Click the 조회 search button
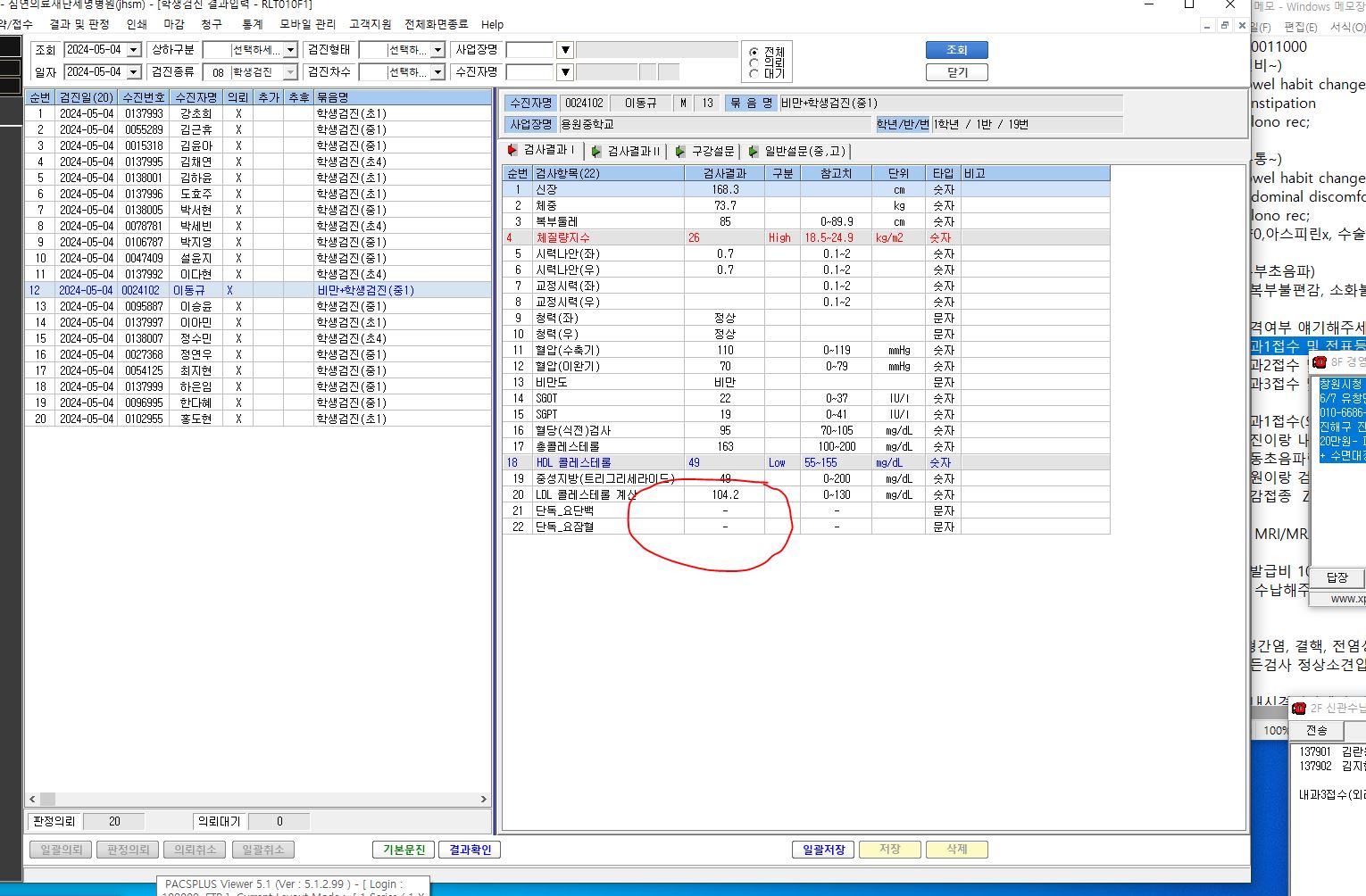The width and height of the screenshot is (1366, 896). pos(957,50)
